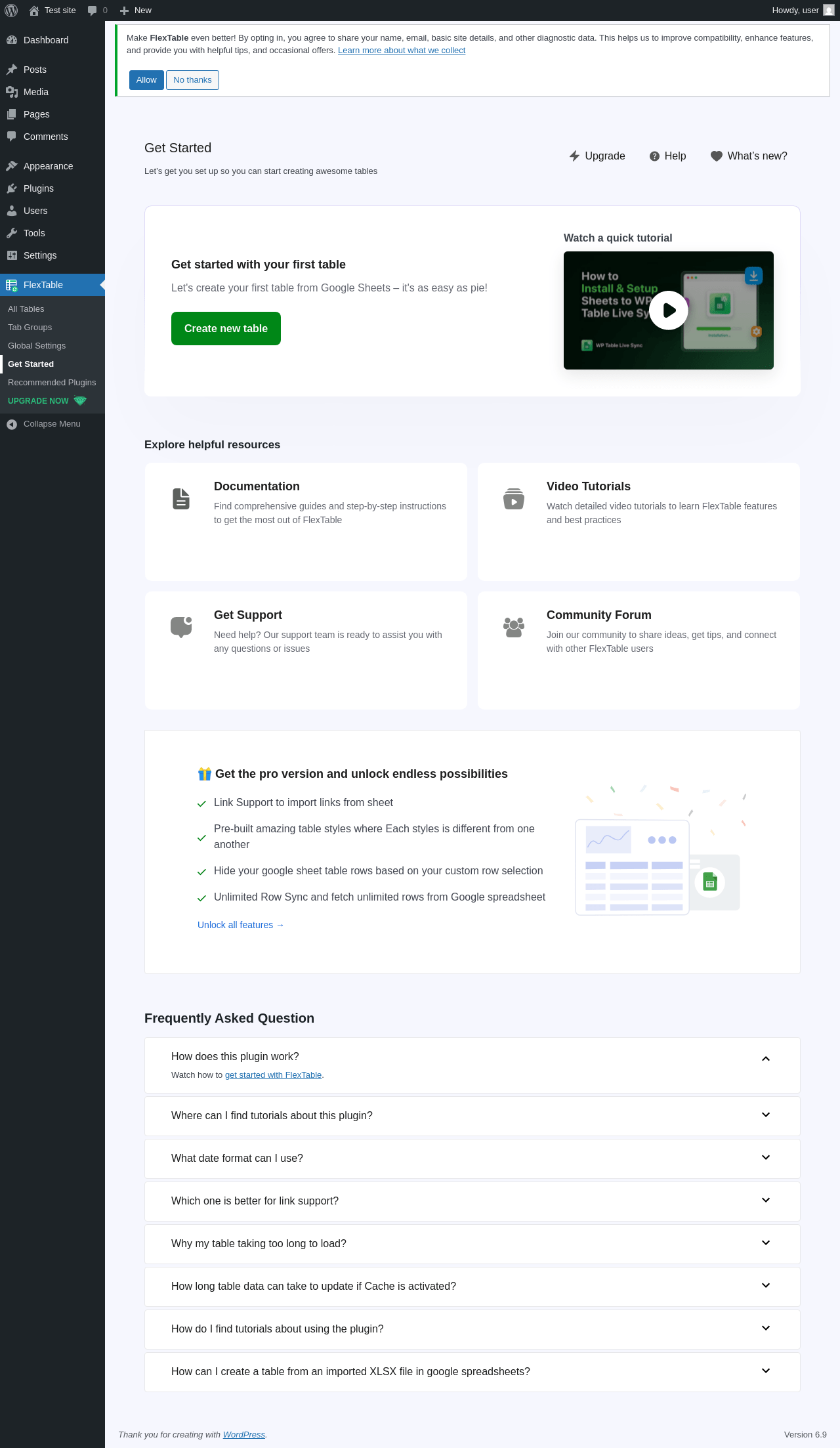
Task: Expand the Cache update time question
Action: pyautogui.click(x=766, y=1286)
